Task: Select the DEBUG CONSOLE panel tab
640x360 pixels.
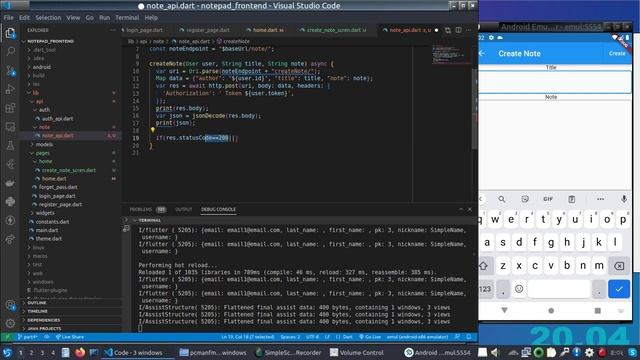Action: tap(218, 209)
